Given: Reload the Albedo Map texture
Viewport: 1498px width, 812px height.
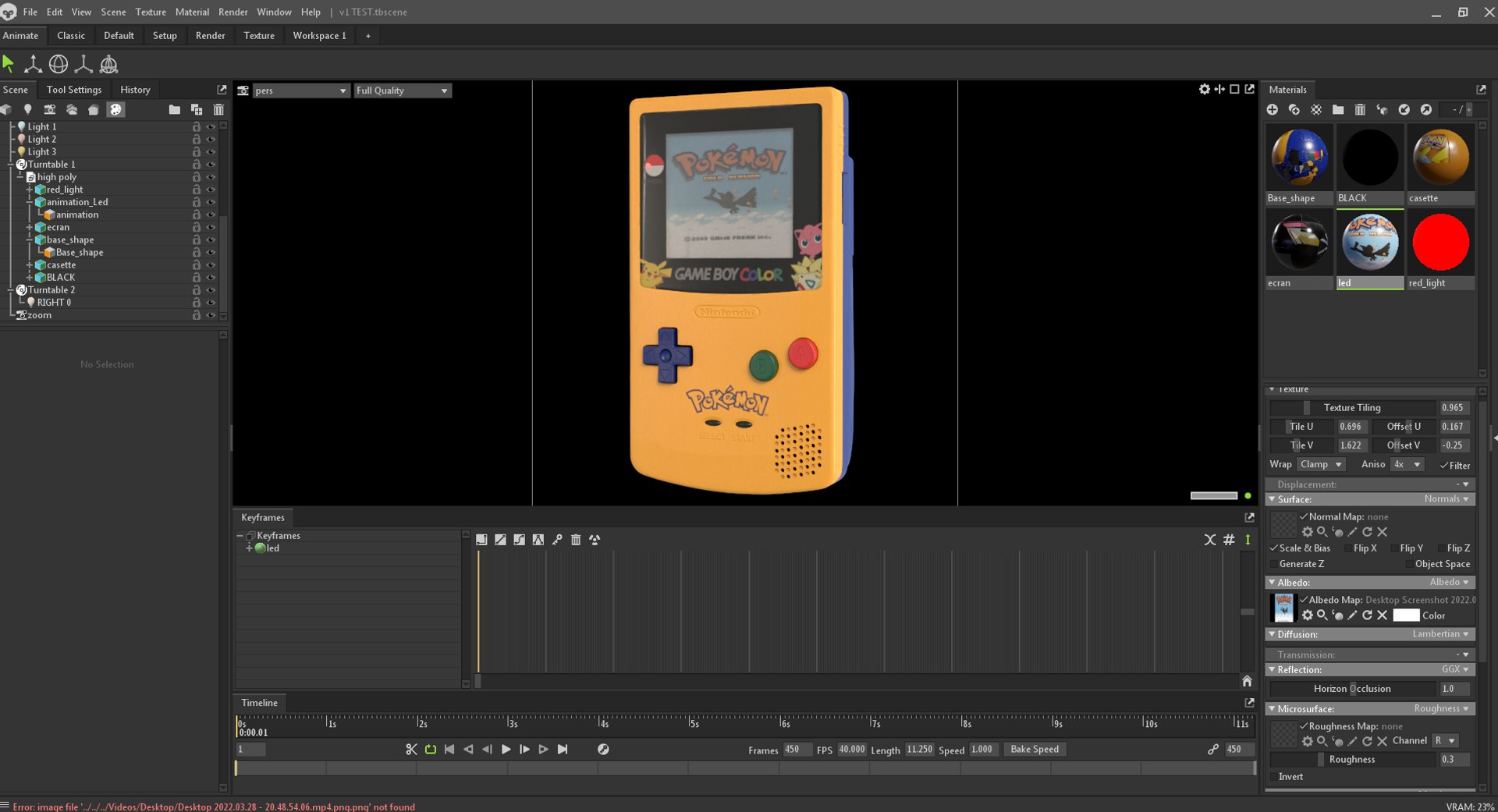Looking at the screenshot, I should [x=1367, y=615].
